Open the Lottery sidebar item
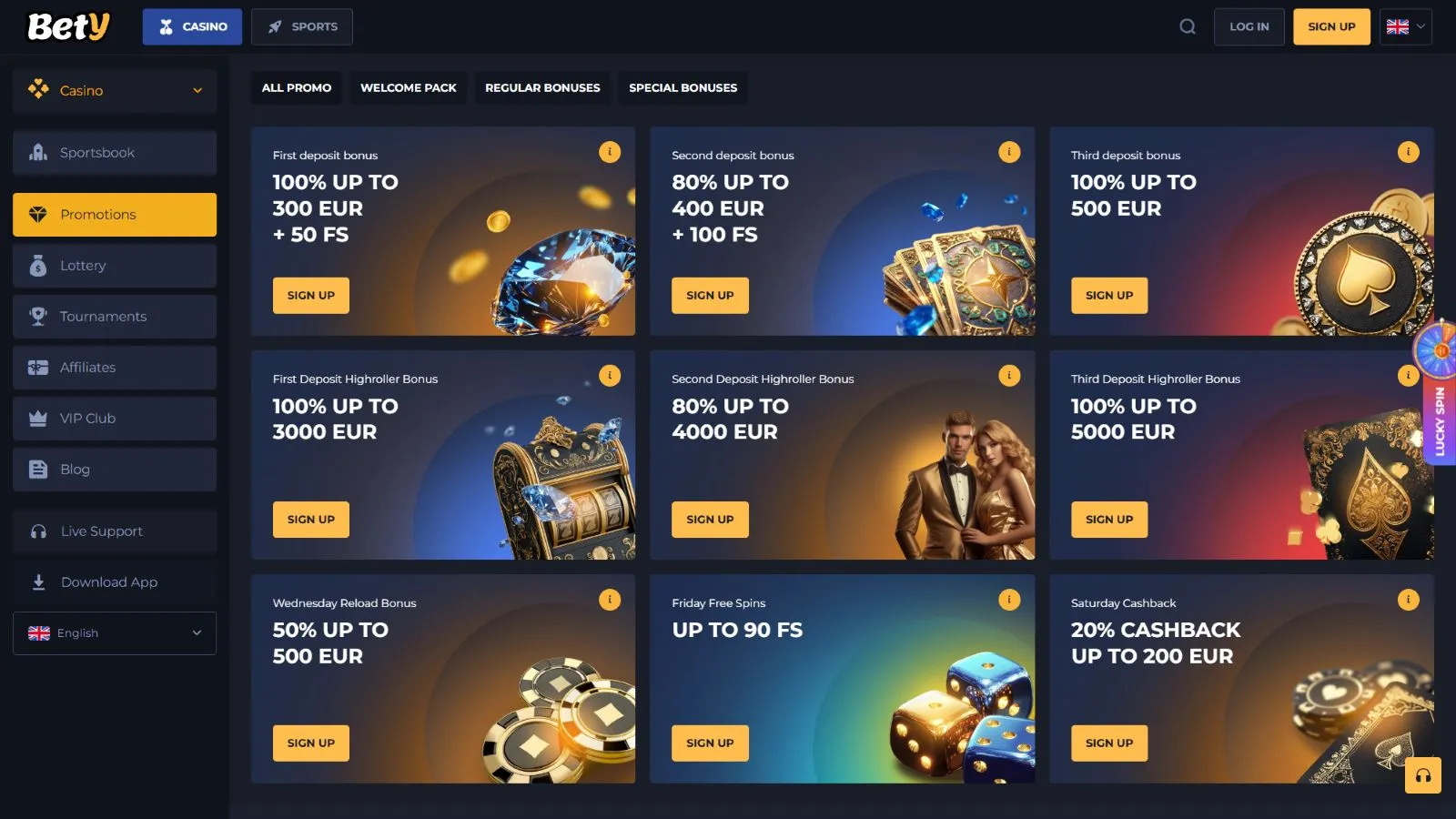1456x819 pixels. (115, 266)
